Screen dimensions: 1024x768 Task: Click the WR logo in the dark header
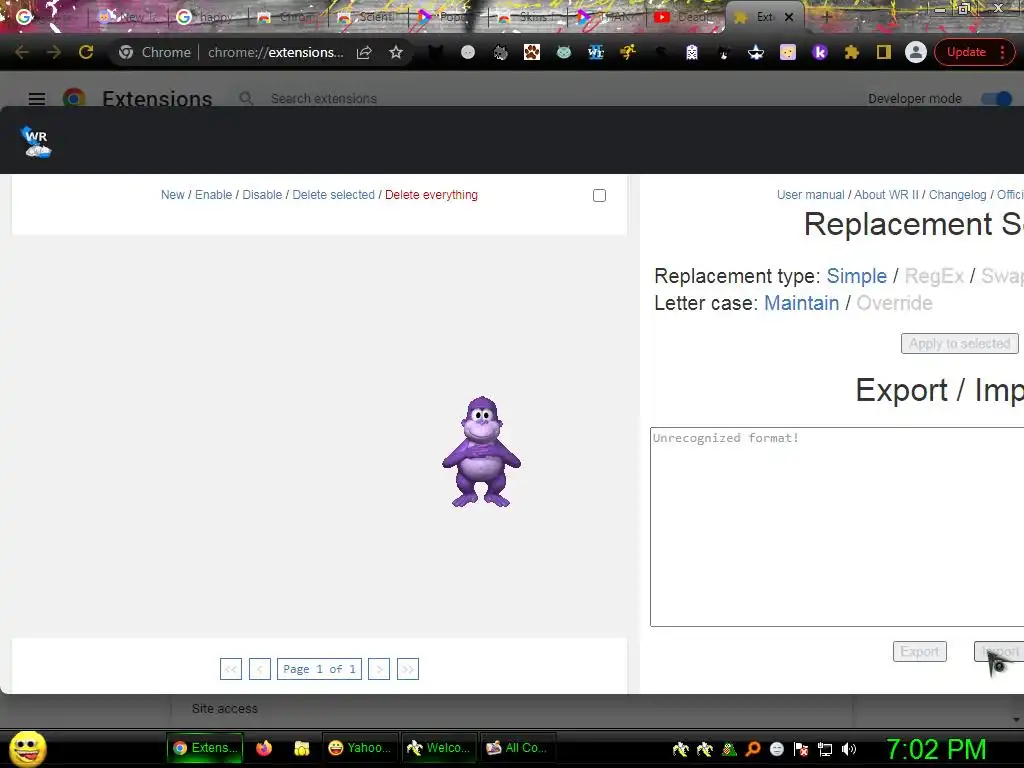(x=36, y=142)
